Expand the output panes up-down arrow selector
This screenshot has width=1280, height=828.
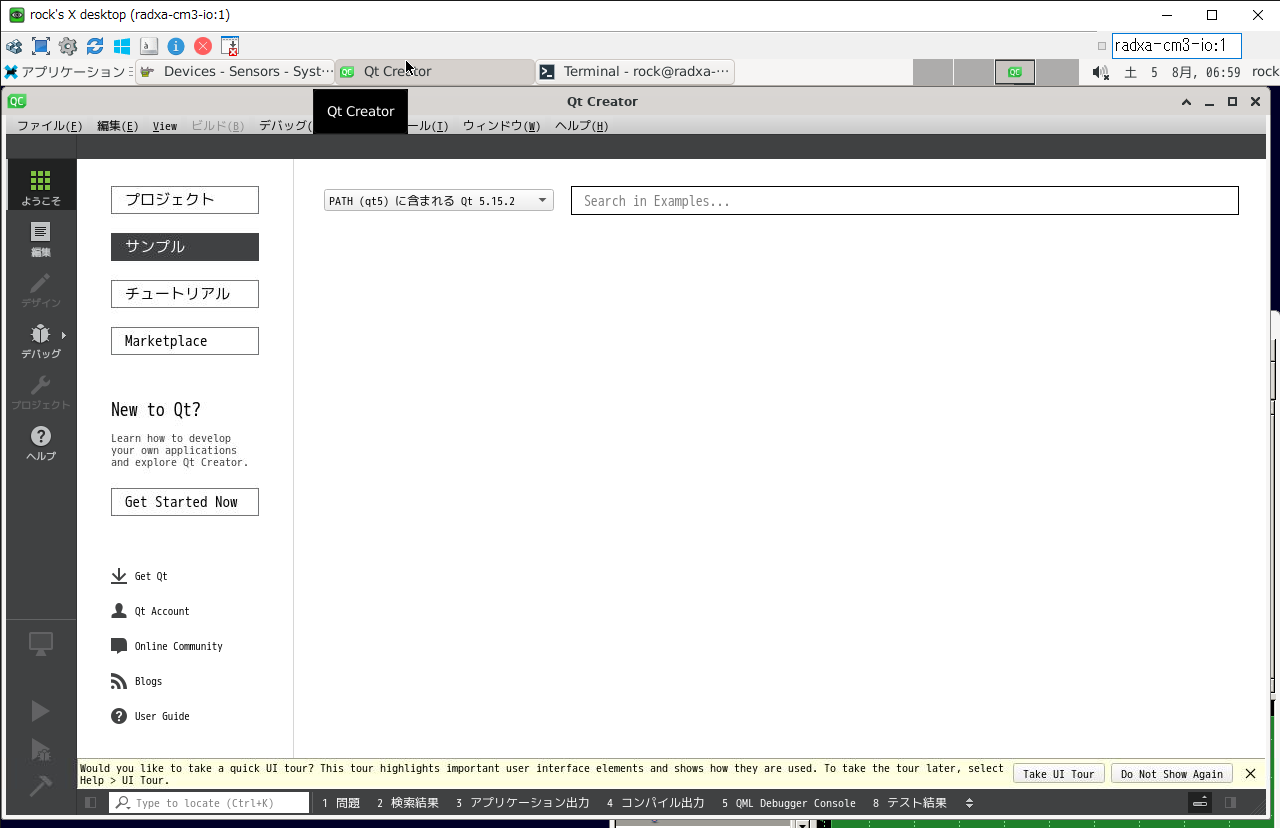coord(969,803)
